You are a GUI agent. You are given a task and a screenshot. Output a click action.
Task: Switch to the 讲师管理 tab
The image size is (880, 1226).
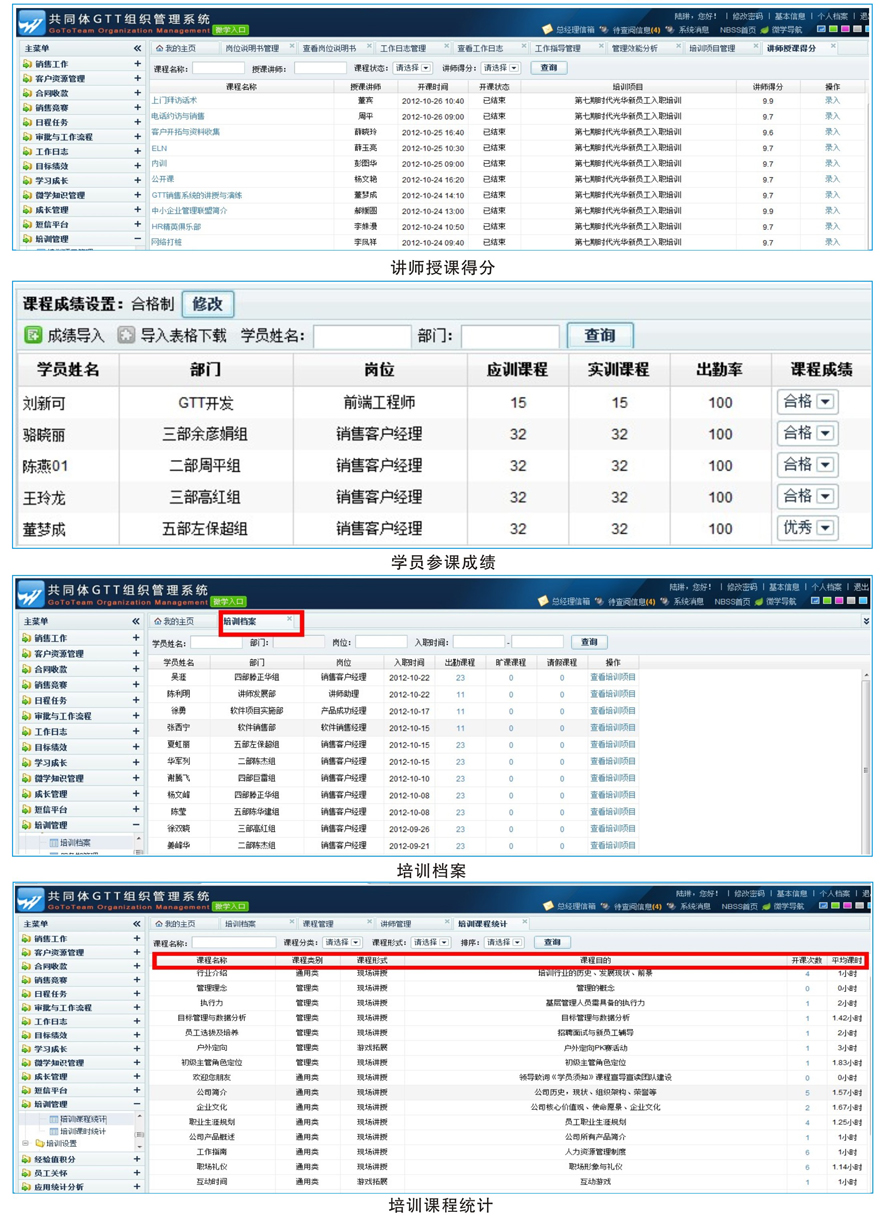395,923
